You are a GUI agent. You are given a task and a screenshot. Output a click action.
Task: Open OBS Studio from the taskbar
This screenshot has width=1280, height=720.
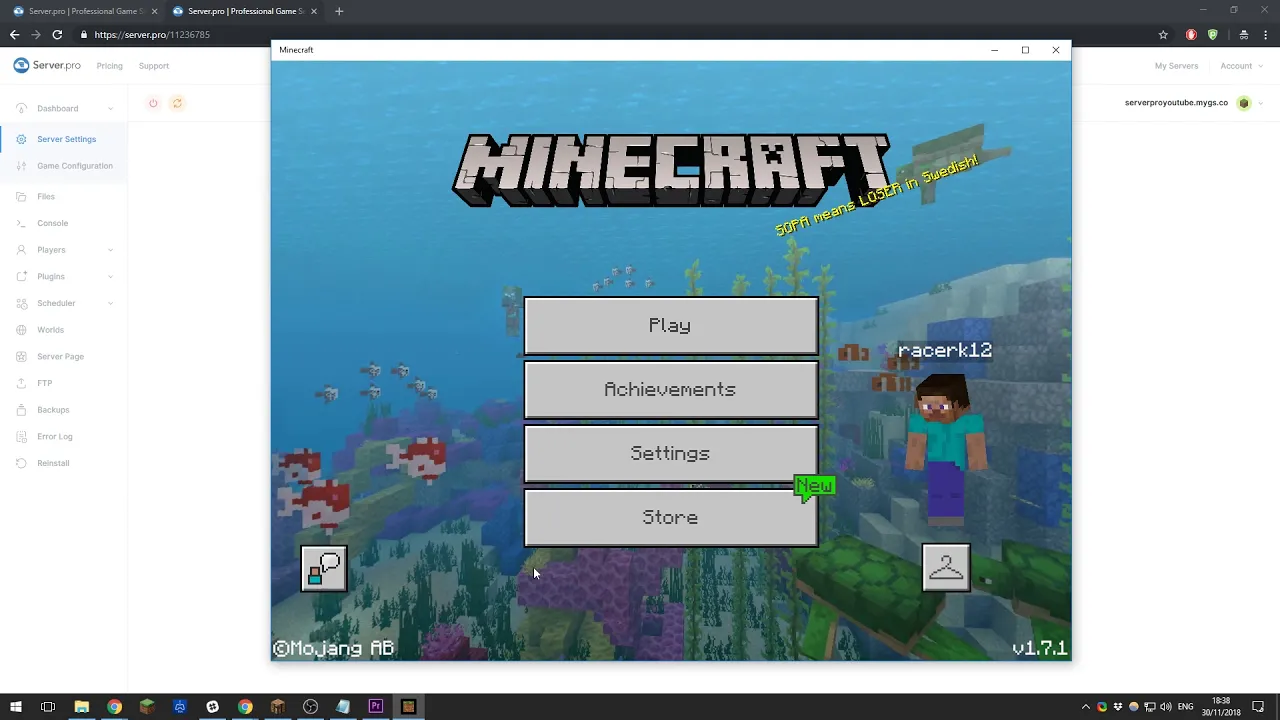click(x=310, y=707)
